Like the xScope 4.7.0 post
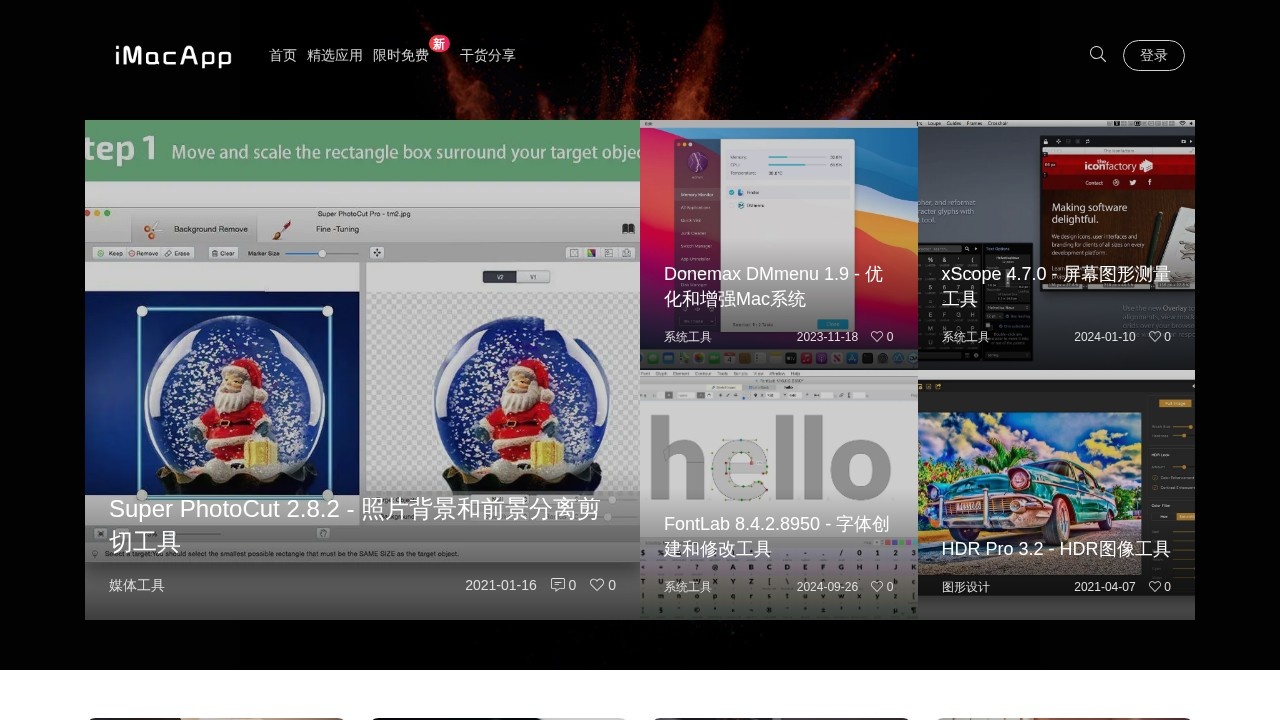Image resolution: width=1280 pixels, height=720 pixels. (1155, 337)
